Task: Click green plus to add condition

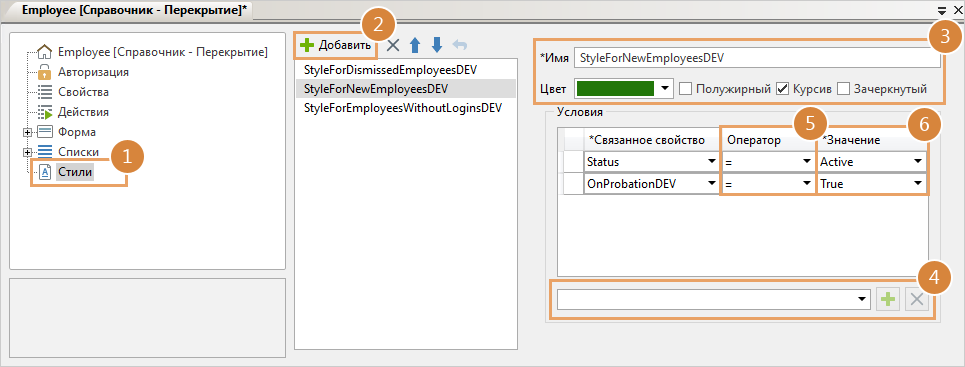Action: tap(887, 300)
